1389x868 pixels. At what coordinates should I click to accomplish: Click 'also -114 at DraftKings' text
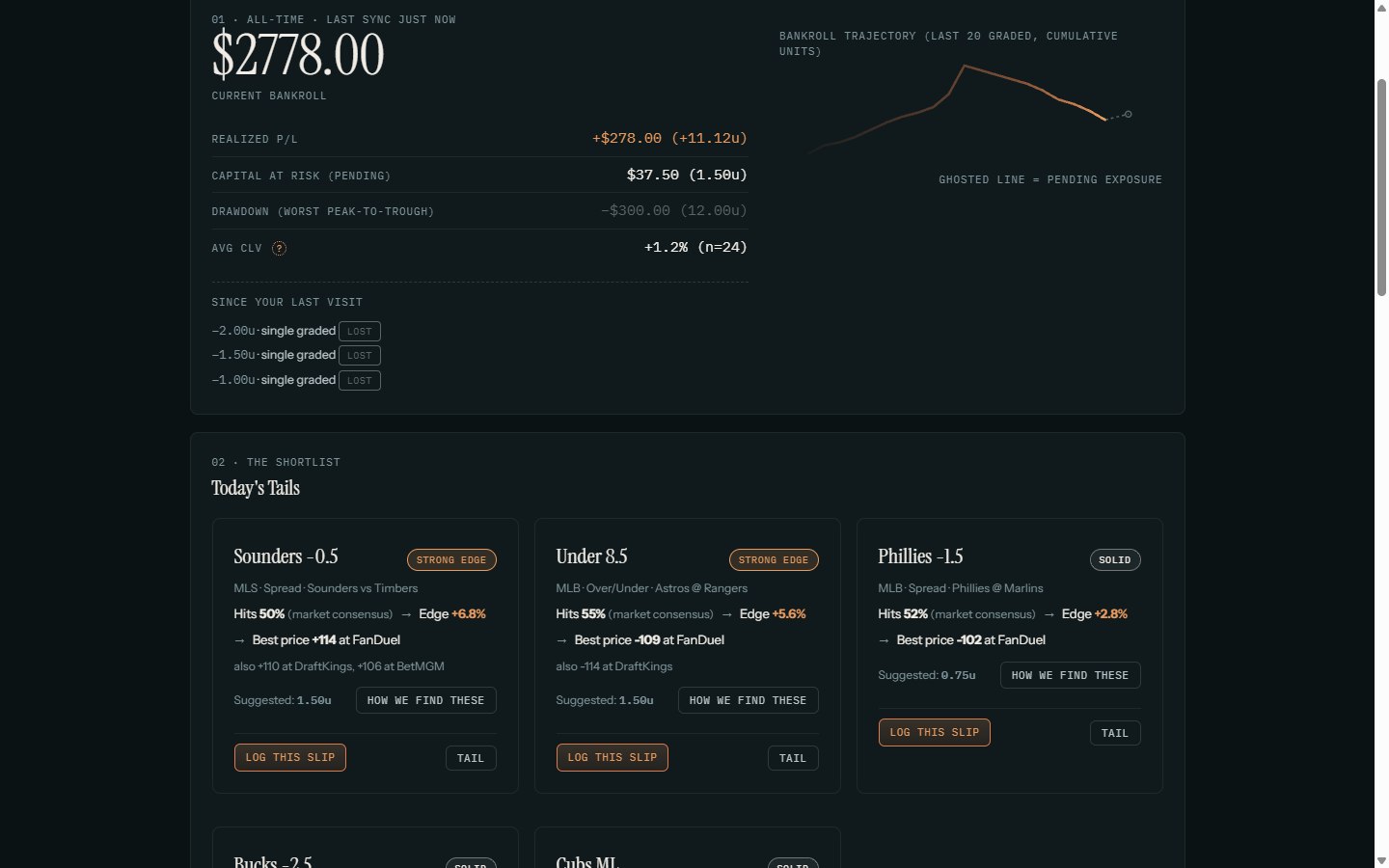click(x=613, y=666)
